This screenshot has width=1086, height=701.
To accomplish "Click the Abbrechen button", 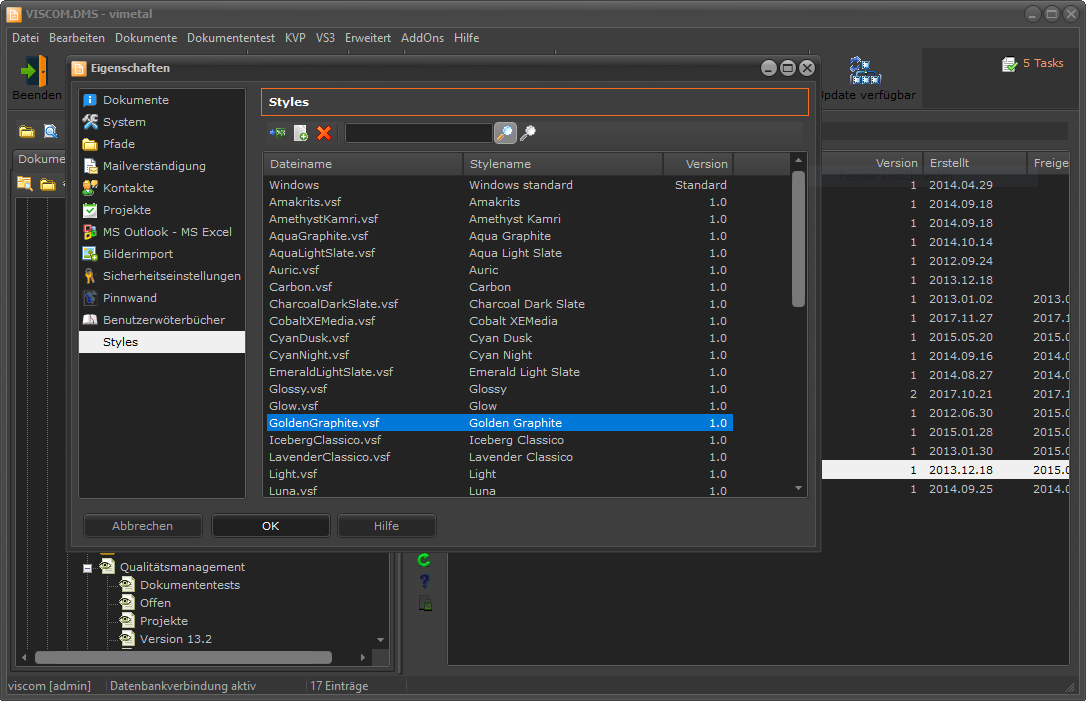I will 143,526.
